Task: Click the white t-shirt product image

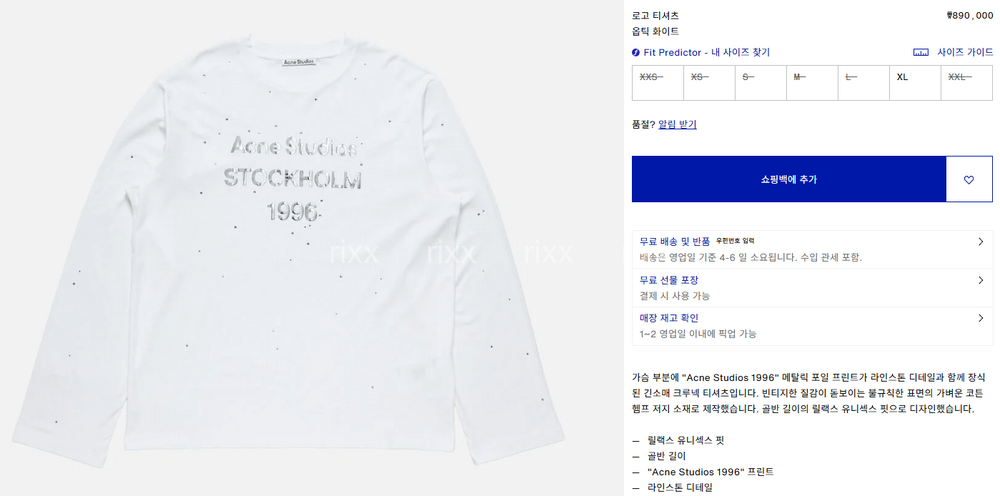Action: click(288, 253)
